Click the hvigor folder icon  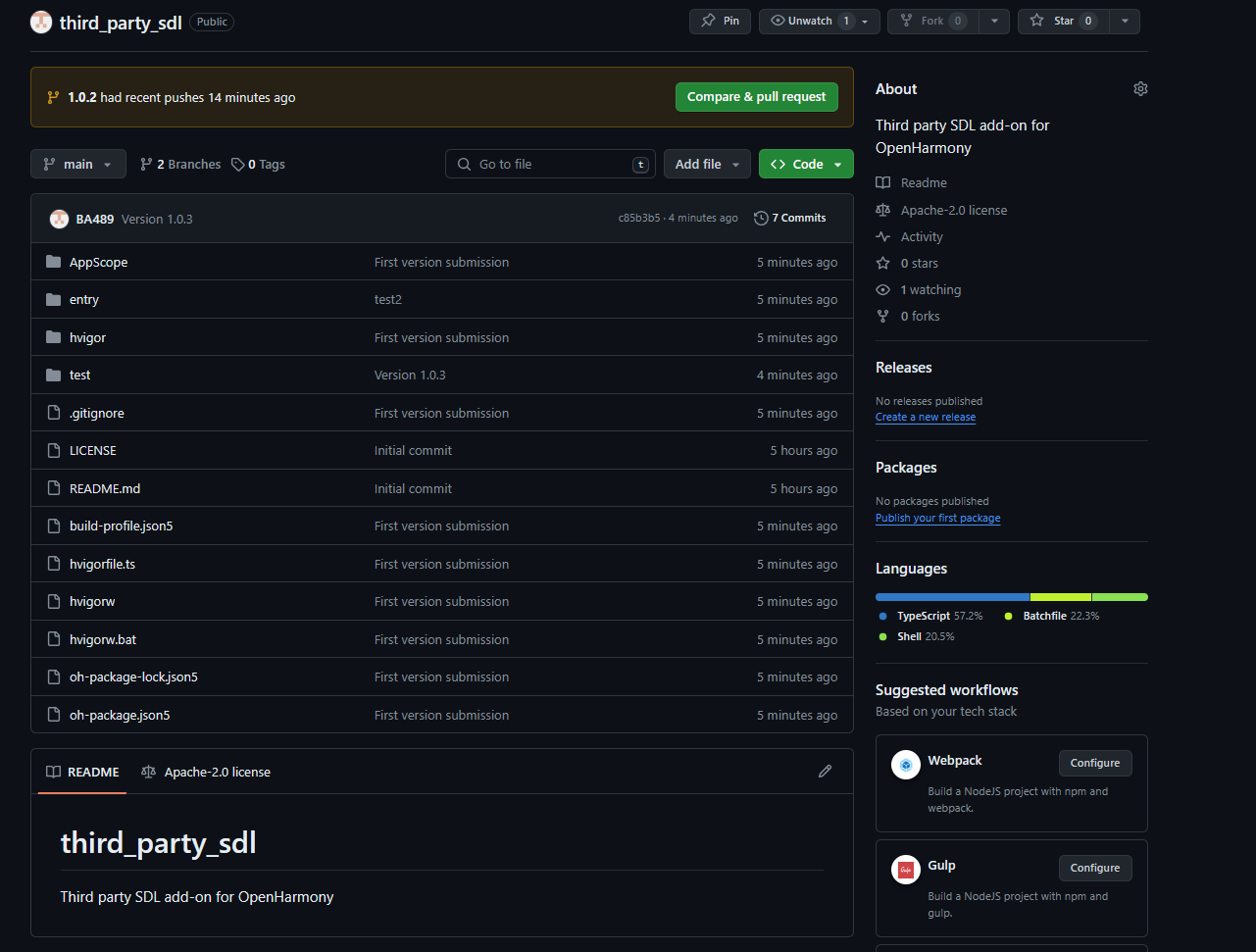[54, 337]
